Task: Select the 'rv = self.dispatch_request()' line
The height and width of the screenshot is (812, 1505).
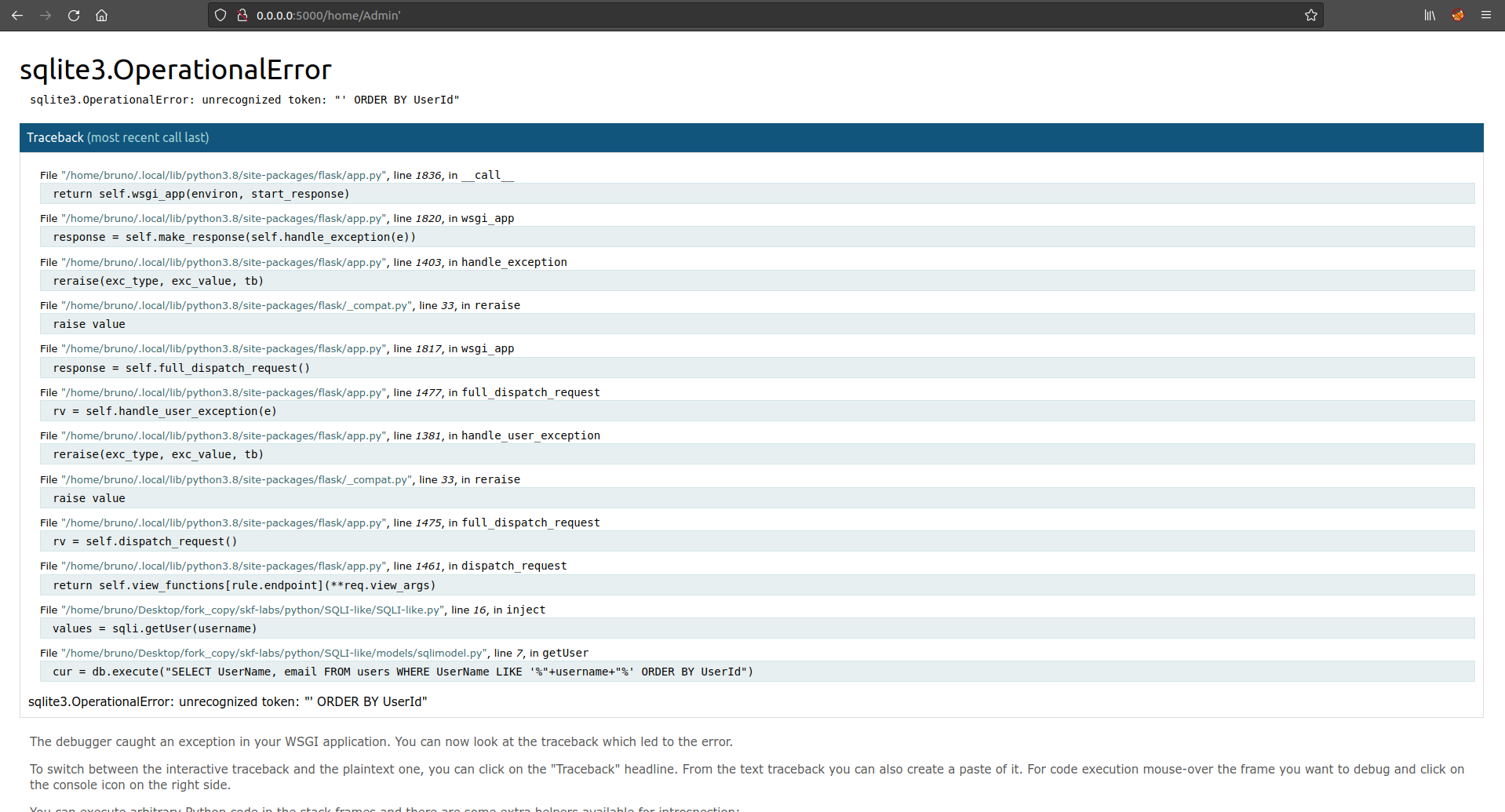Action: [145, 541]
